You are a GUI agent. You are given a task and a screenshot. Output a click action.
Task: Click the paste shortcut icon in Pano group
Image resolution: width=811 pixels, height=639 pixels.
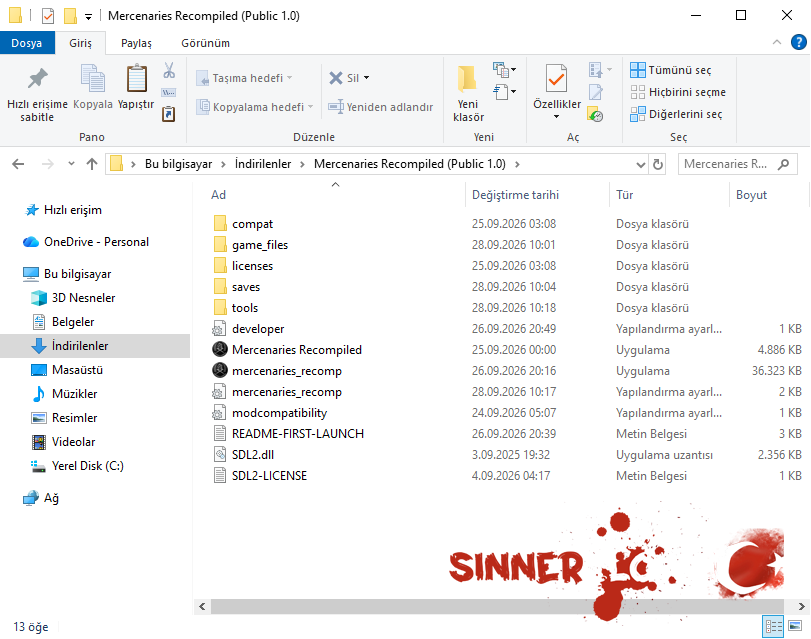169,114
